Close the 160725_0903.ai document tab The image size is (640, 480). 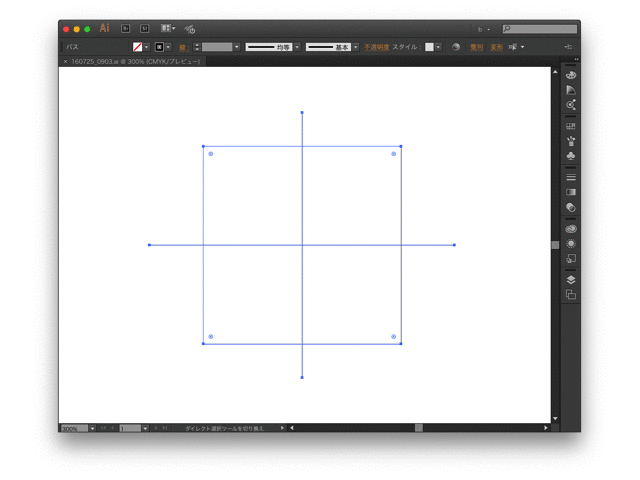(x=65, y=62)
